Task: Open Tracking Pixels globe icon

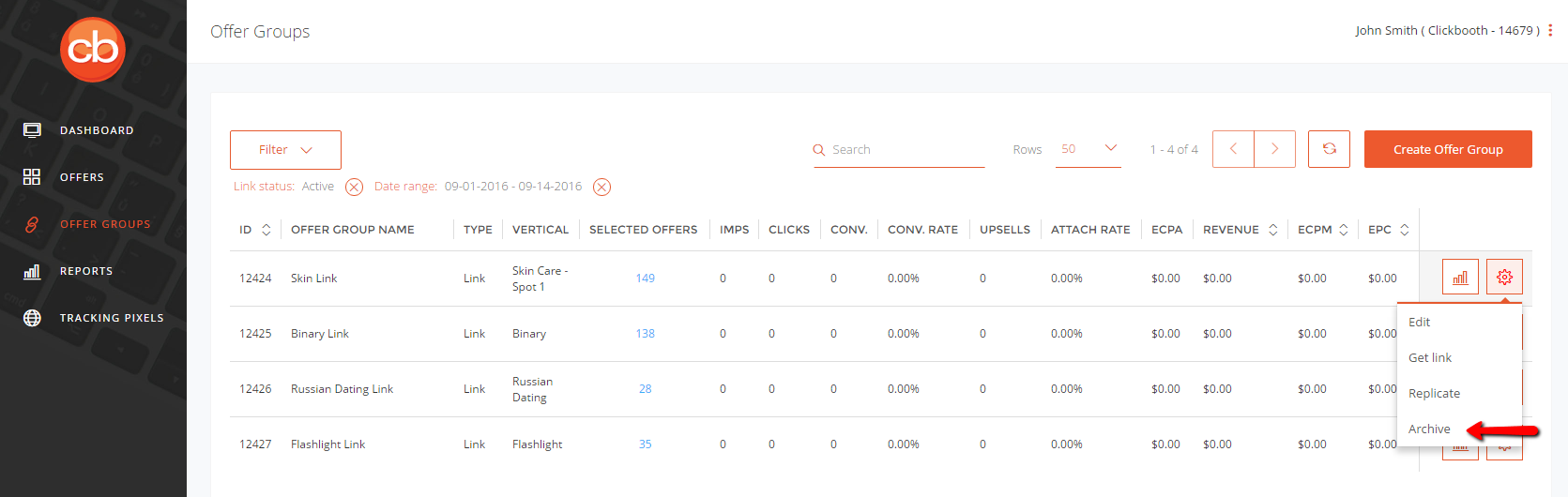Action: pyautogui.click(x=32, y=318)
